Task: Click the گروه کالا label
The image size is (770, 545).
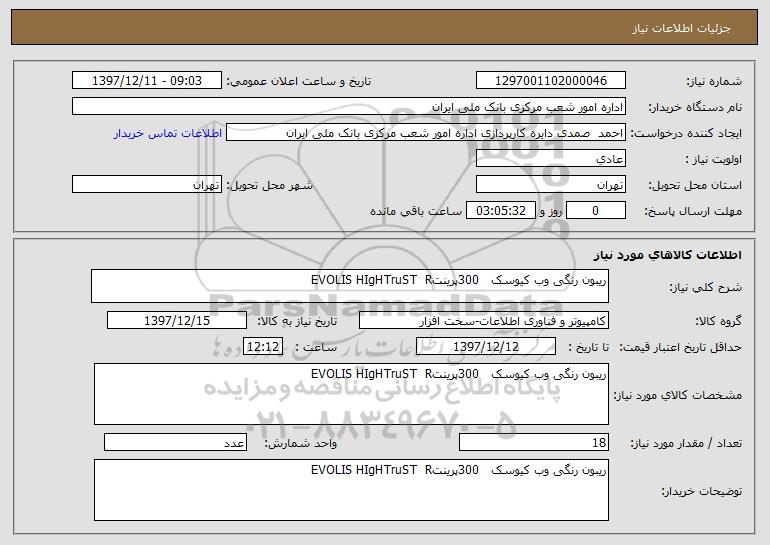Action: coord(718,321)
